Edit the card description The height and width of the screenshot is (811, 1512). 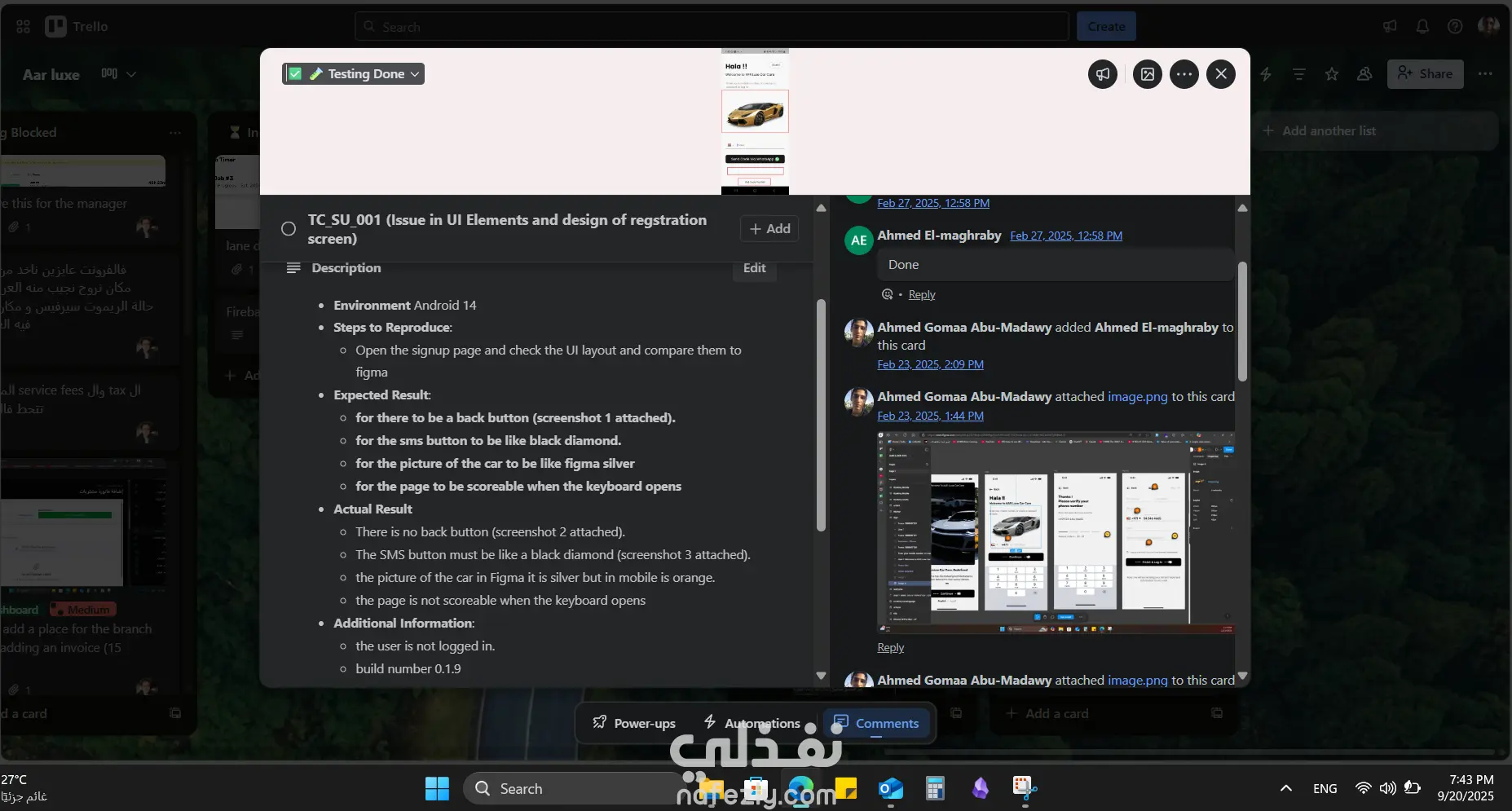click(754, 268)
